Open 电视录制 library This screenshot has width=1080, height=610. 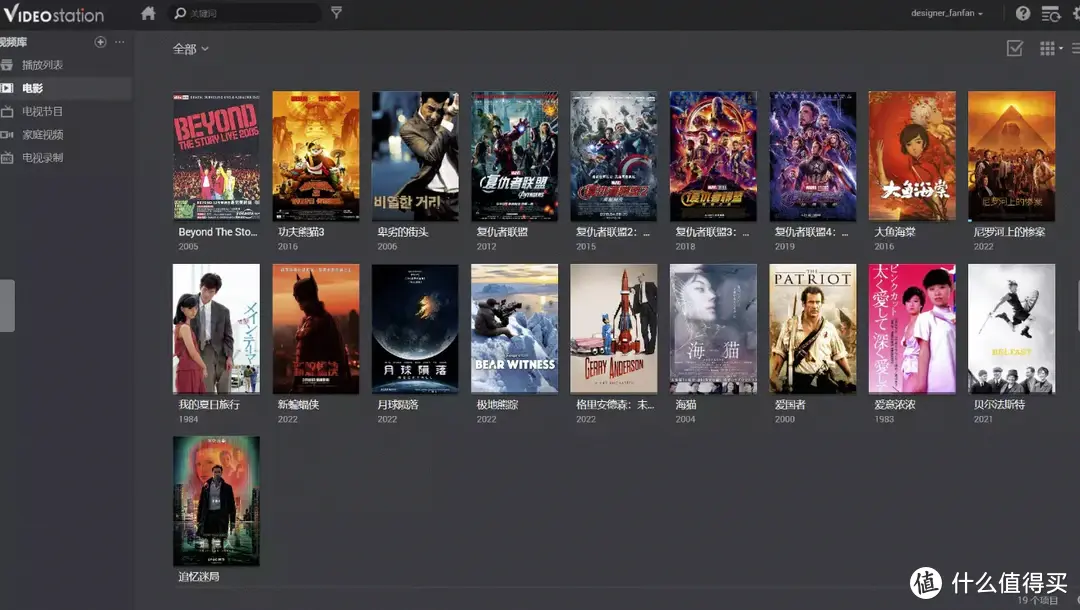(42, 158)
